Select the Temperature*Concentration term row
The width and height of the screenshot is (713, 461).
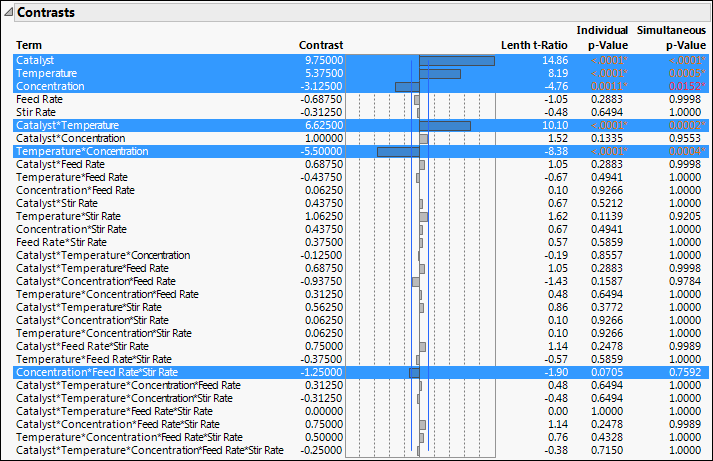(x=81, y=152)
